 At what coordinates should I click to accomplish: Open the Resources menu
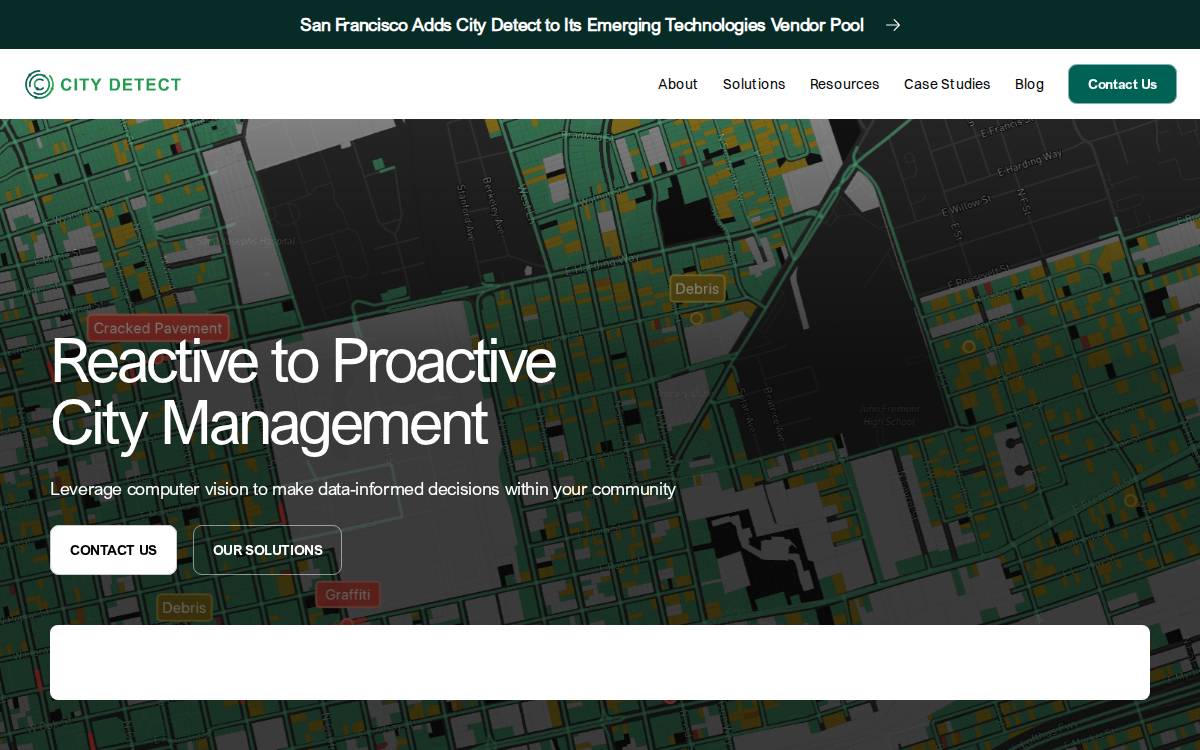[845, 84]
